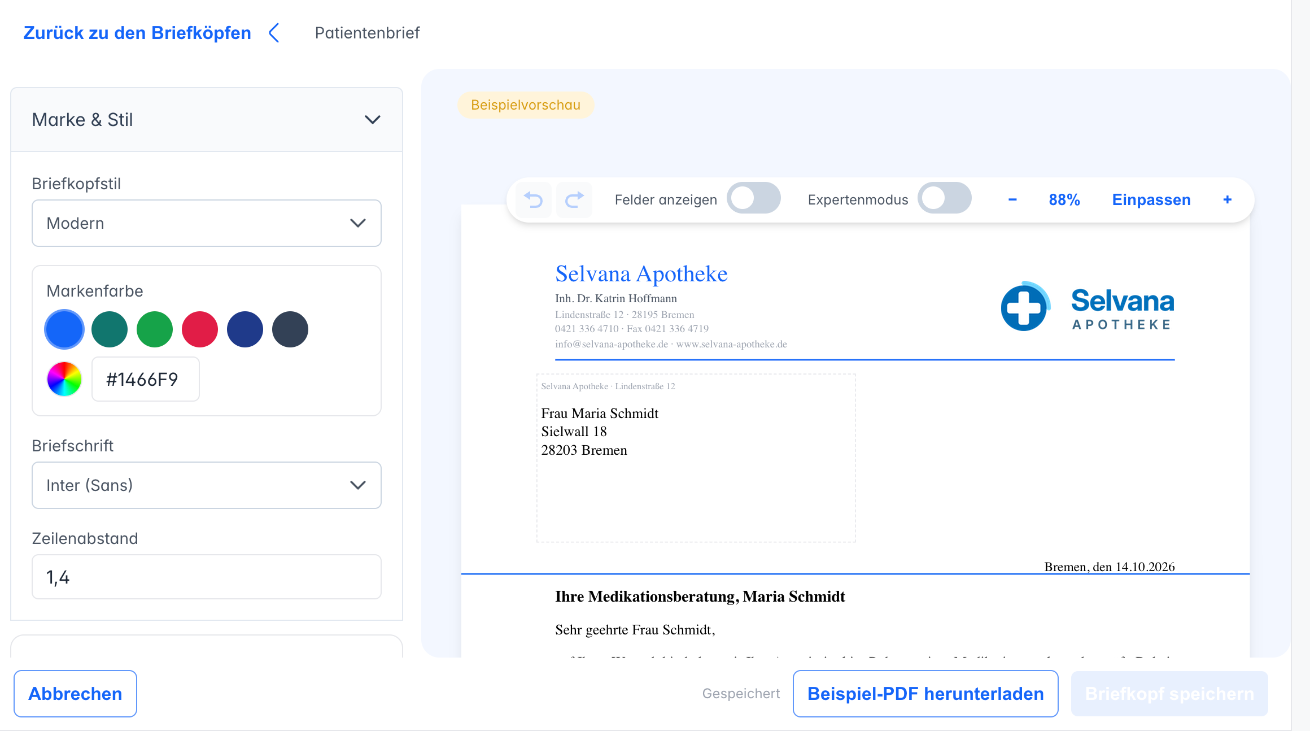
Task: Open the Briefkopfstil dropdown
Action: (x=206, y=223)
